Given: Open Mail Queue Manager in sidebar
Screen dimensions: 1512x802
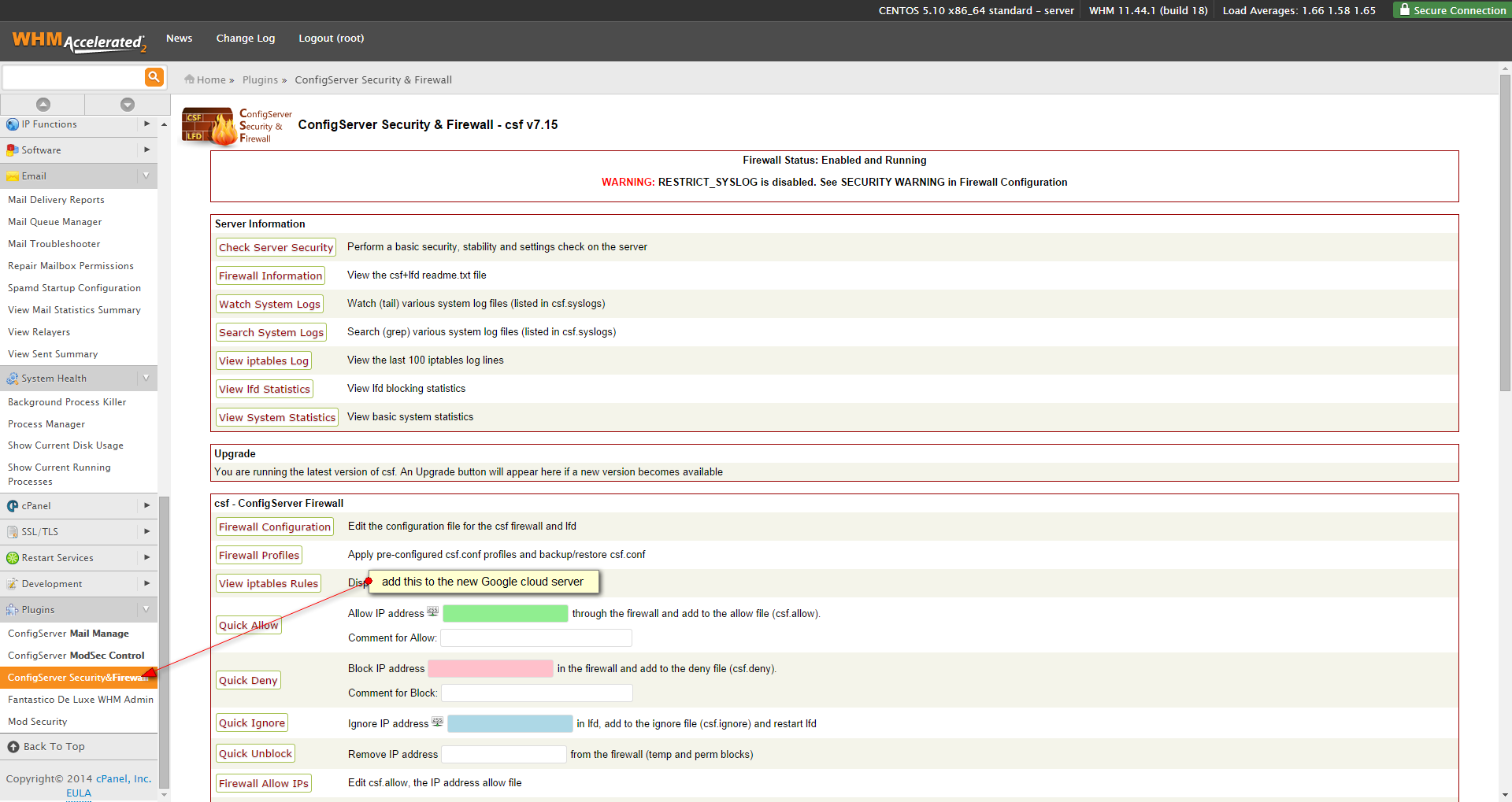Looking at the screenshot, I should (55, 222).
